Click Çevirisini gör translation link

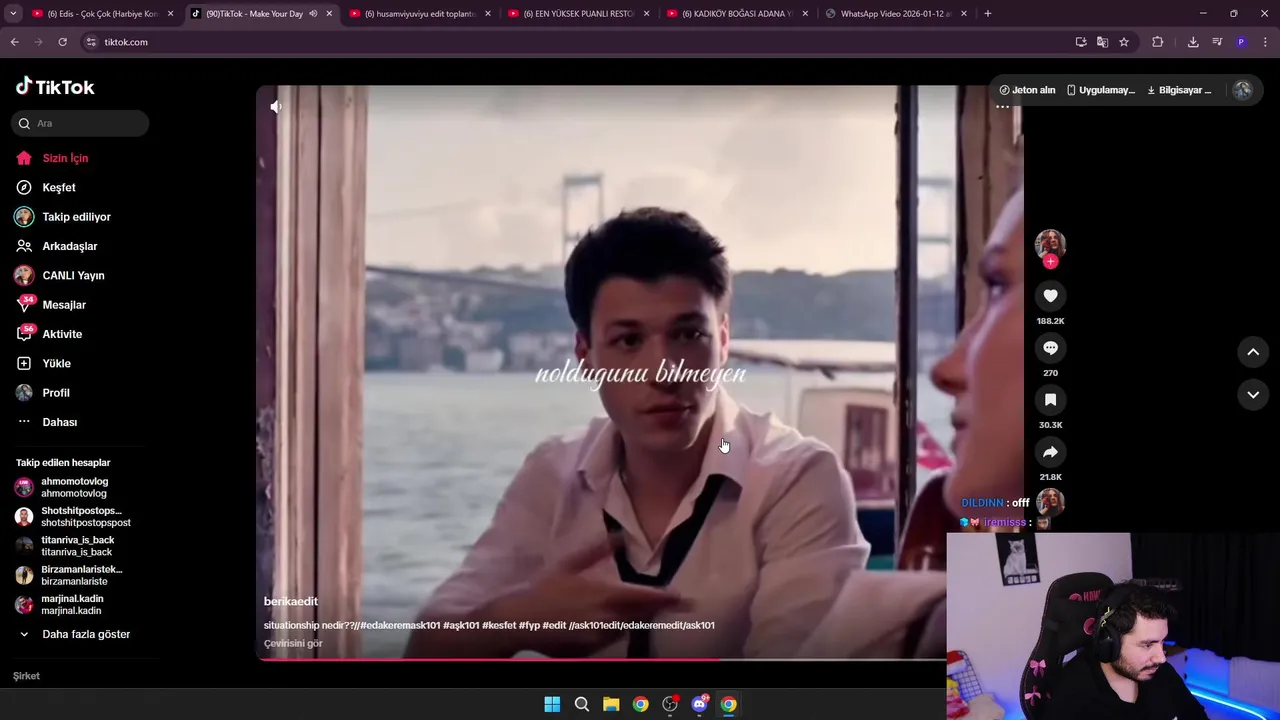pyautogui.click(x=293, y=643)
